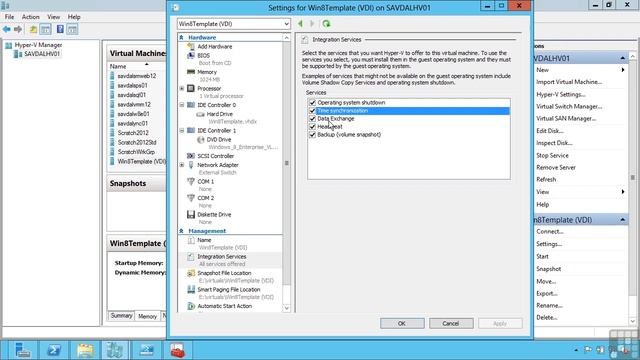Select the IDE Controller 1 icon
This screenshot has width=640, height=360.
click(191, 131)
